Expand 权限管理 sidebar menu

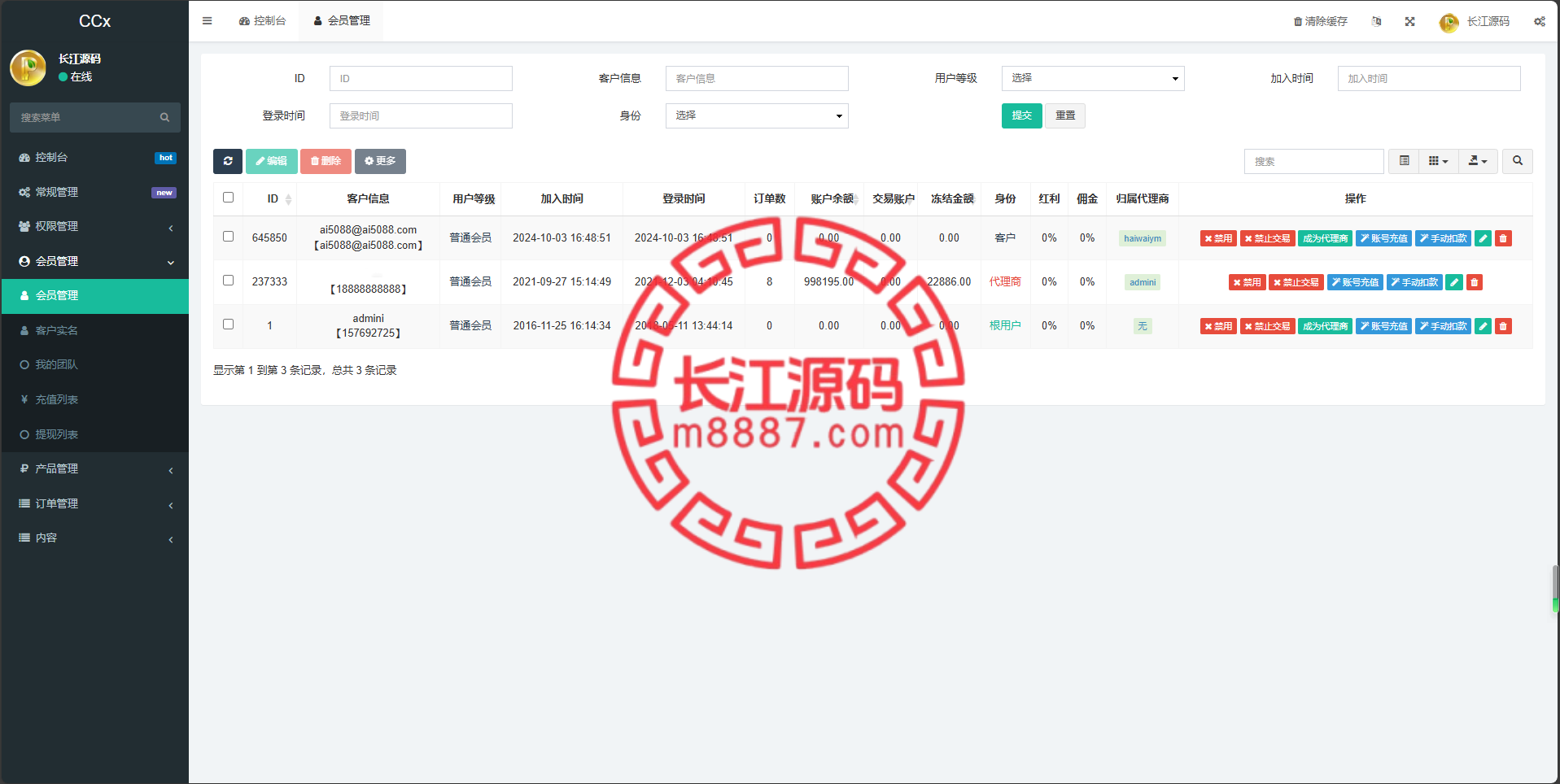94,227
